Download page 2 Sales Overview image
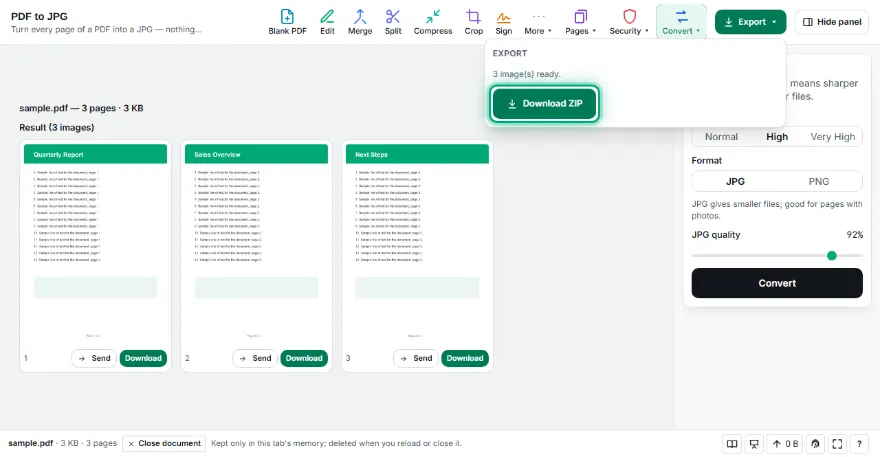The image size is (880, 457). tap(304, 358)
